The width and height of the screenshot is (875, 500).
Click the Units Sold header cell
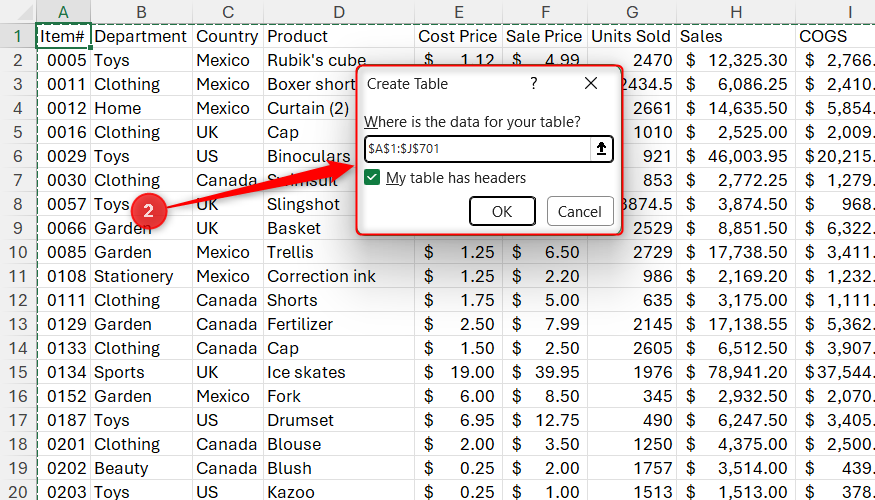[632, 36]
